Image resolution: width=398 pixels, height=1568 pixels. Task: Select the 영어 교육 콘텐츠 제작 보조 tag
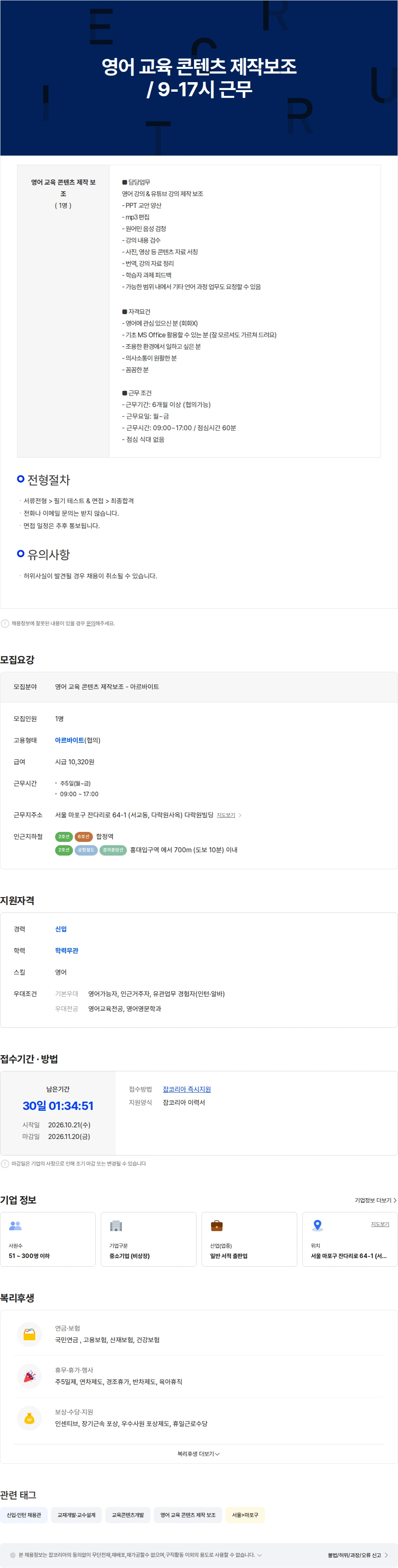tap(188, 1514)
